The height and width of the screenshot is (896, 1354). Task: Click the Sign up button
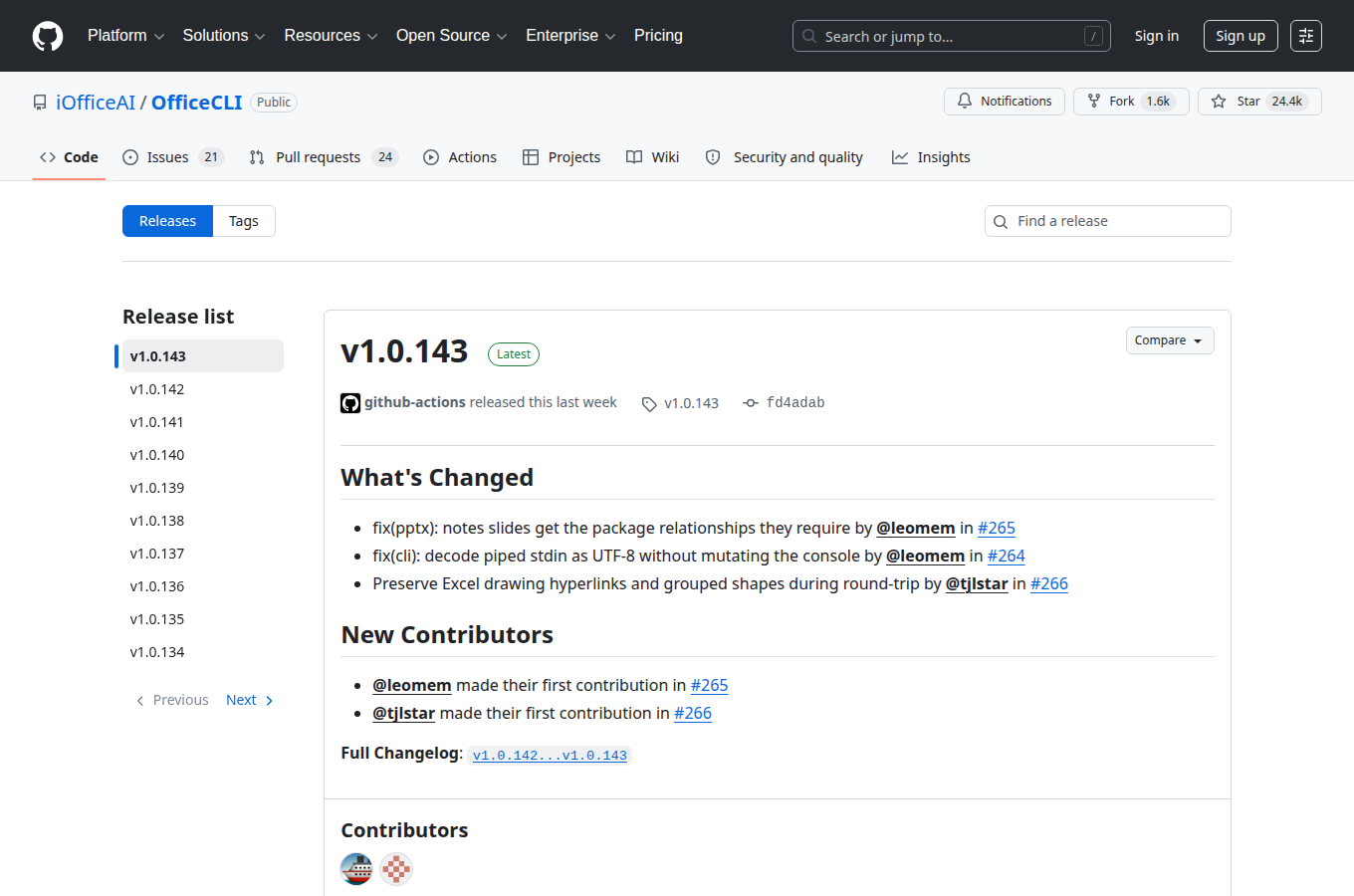click(x=1240, y=36)
